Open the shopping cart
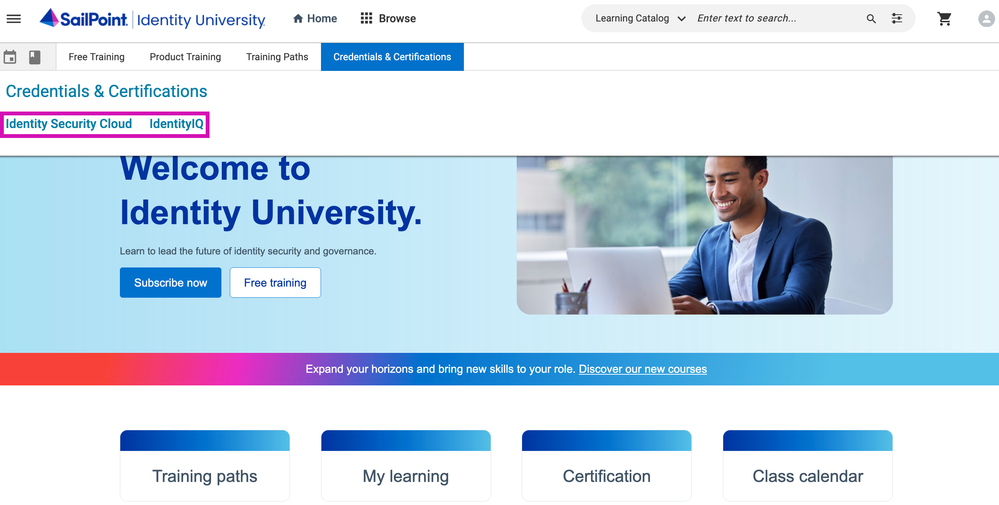Screen dimensions: 999x505 (944, 19)
